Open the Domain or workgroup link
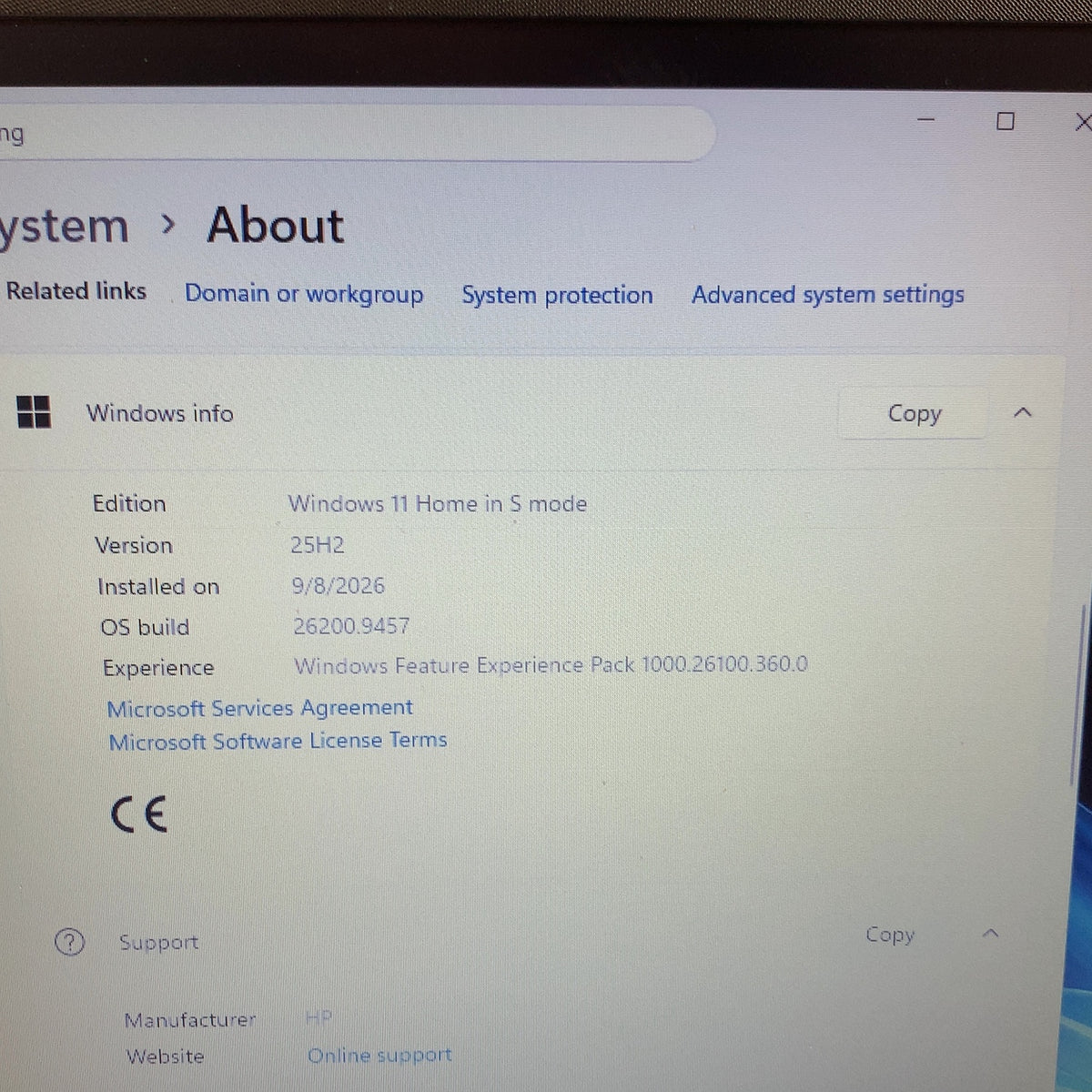1092x1092 pixels. 304,294
